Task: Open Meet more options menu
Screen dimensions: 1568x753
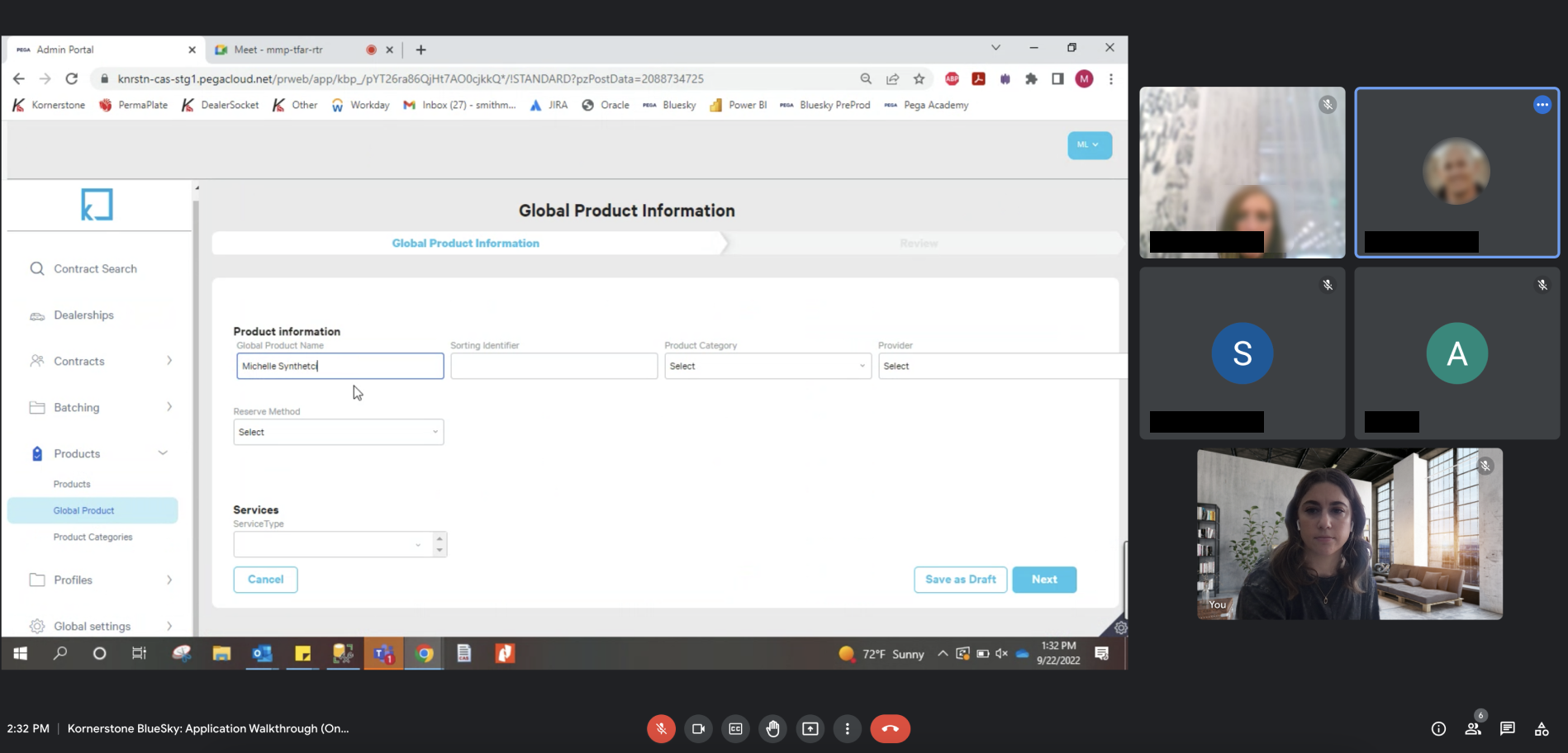Action: (847, 728)
